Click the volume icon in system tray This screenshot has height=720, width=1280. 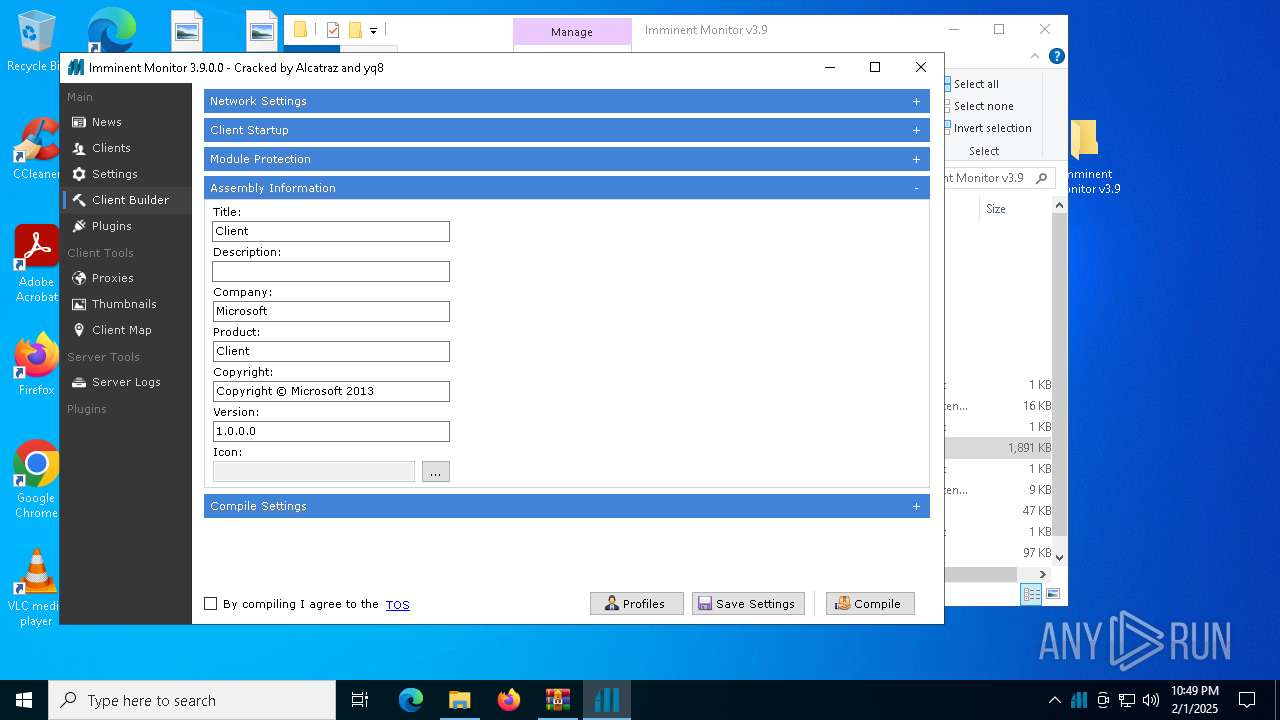click(1151, 700)
